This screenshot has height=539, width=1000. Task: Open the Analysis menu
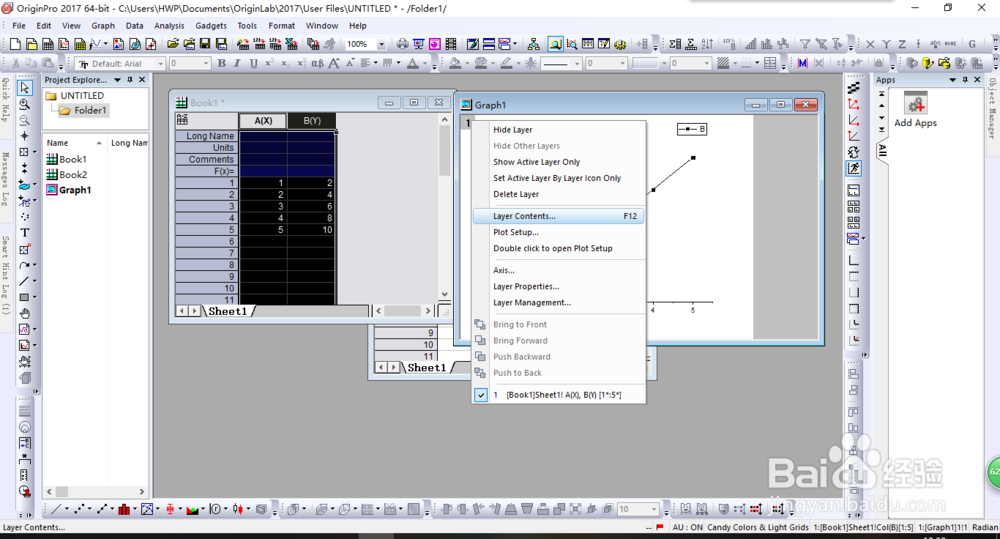tap(169, 26)
